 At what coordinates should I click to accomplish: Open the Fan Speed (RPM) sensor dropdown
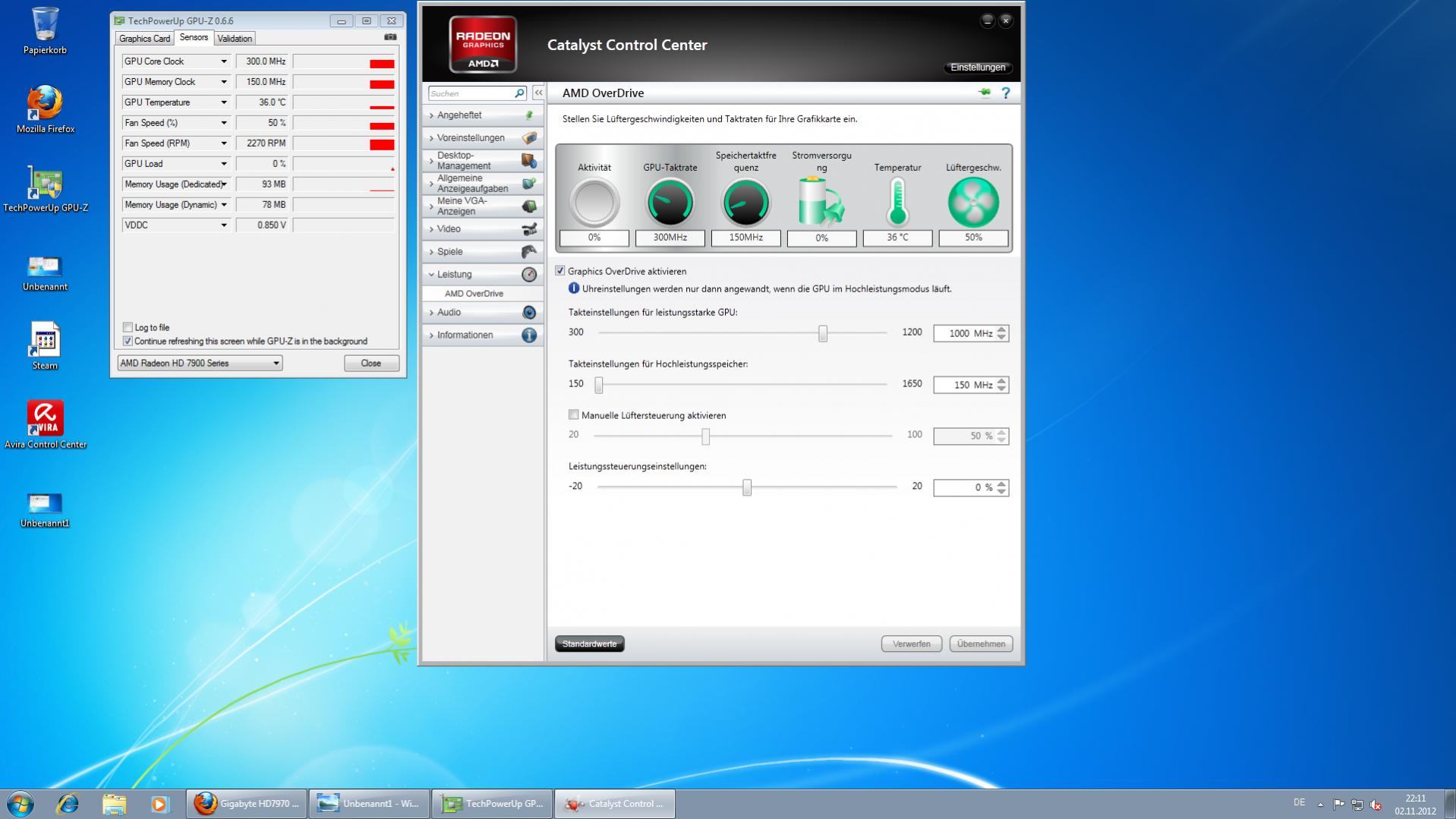click(x=224, y=143)
